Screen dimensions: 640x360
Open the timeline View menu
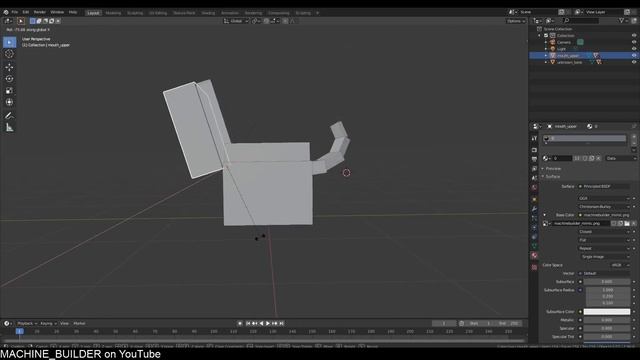click(x=64, y=323)
